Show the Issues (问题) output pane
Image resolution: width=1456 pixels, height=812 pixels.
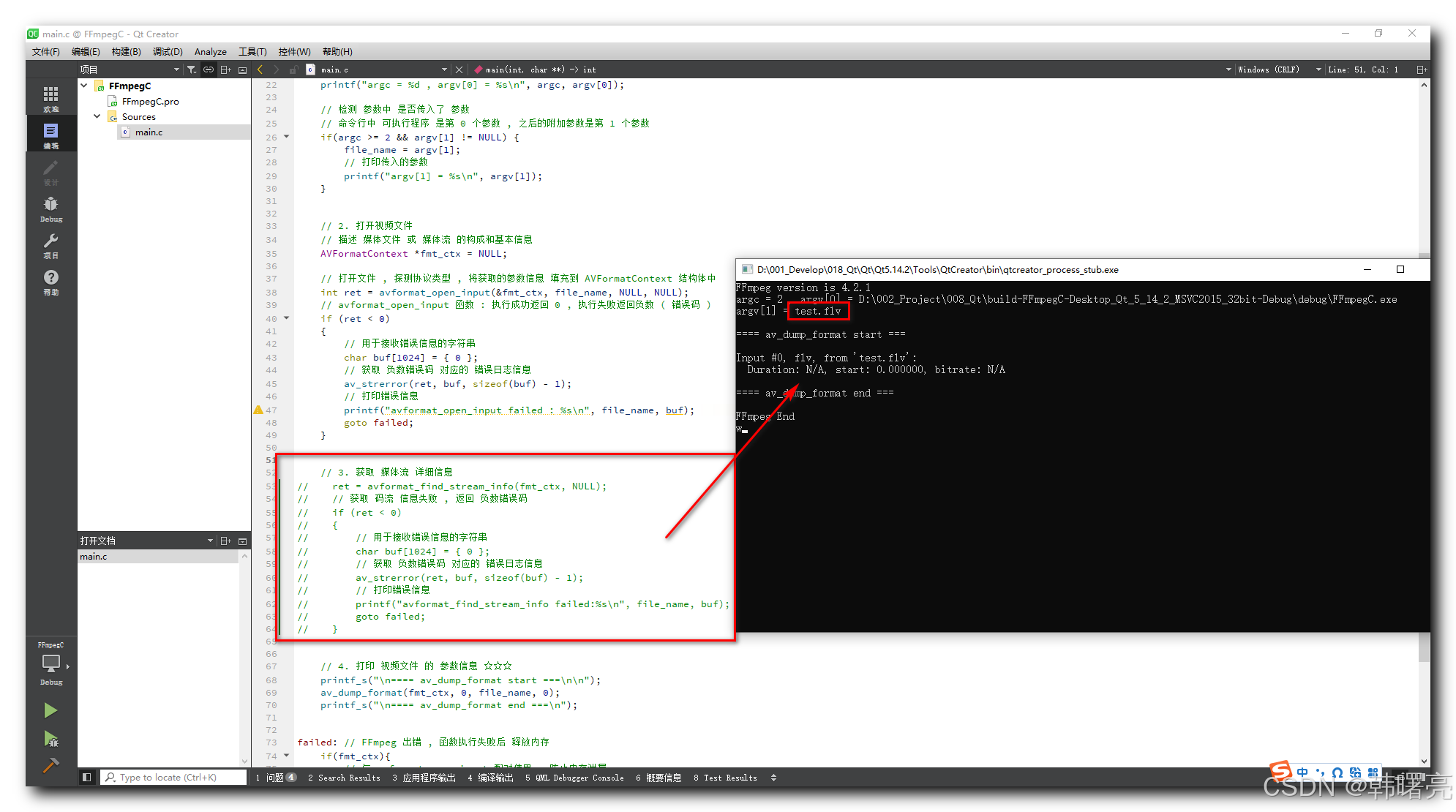276,778
